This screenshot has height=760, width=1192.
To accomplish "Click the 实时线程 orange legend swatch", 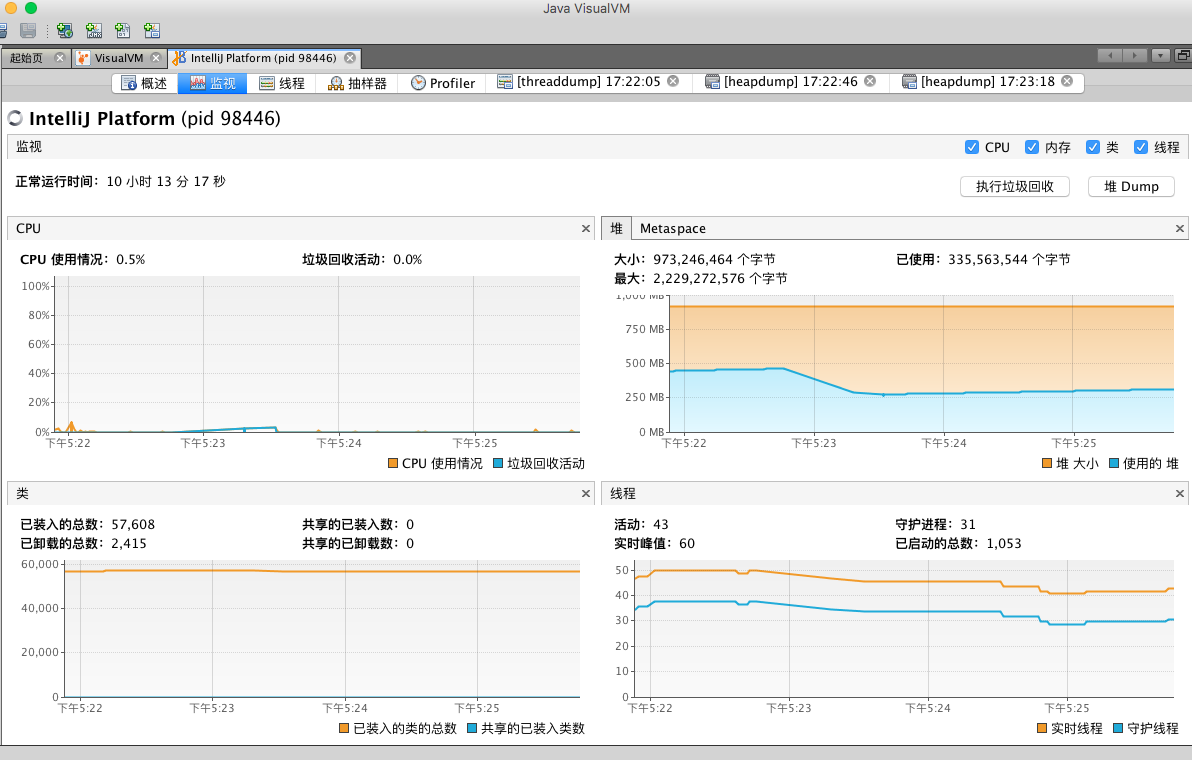I will click(x=1042, y=728).
